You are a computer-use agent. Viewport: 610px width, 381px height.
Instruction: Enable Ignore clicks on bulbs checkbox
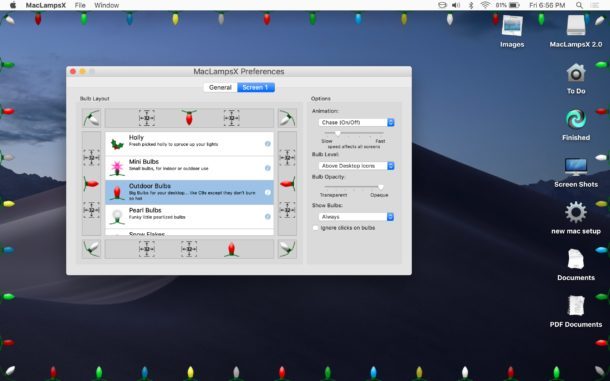pyautogui.click(x=316, y=228)
